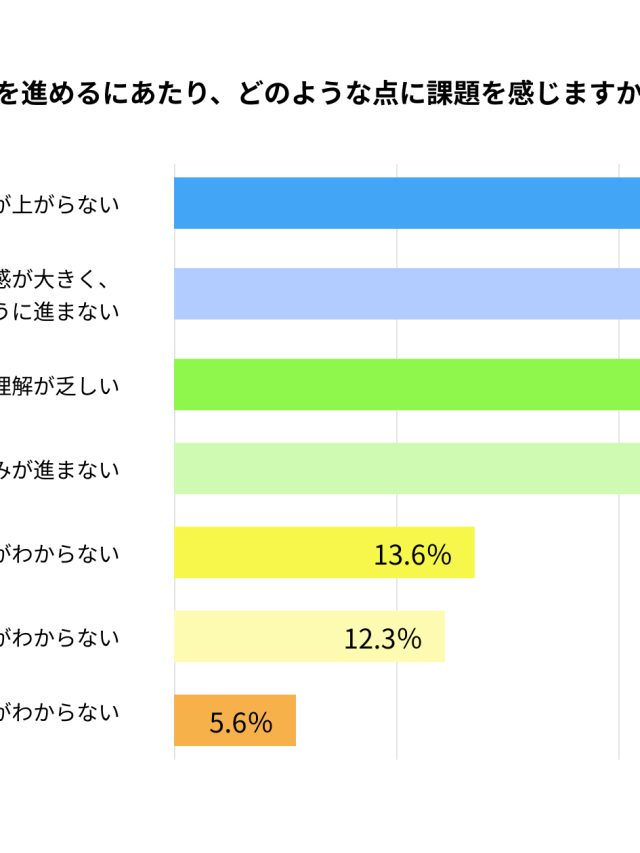The width and height of the screenshot is (640, 853).
Task: Click the label text が上がらない
Action: [59, 205]
